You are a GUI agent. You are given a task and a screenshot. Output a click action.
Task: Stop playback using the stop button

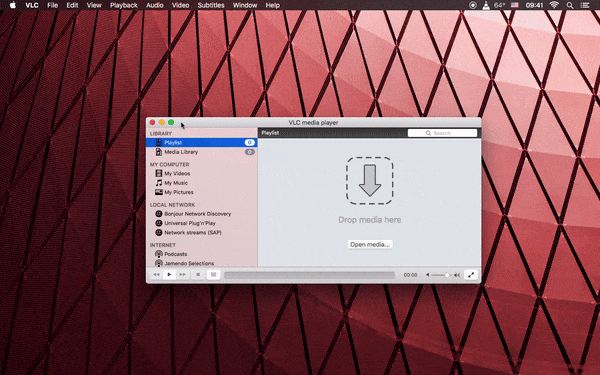click(198, 274)
